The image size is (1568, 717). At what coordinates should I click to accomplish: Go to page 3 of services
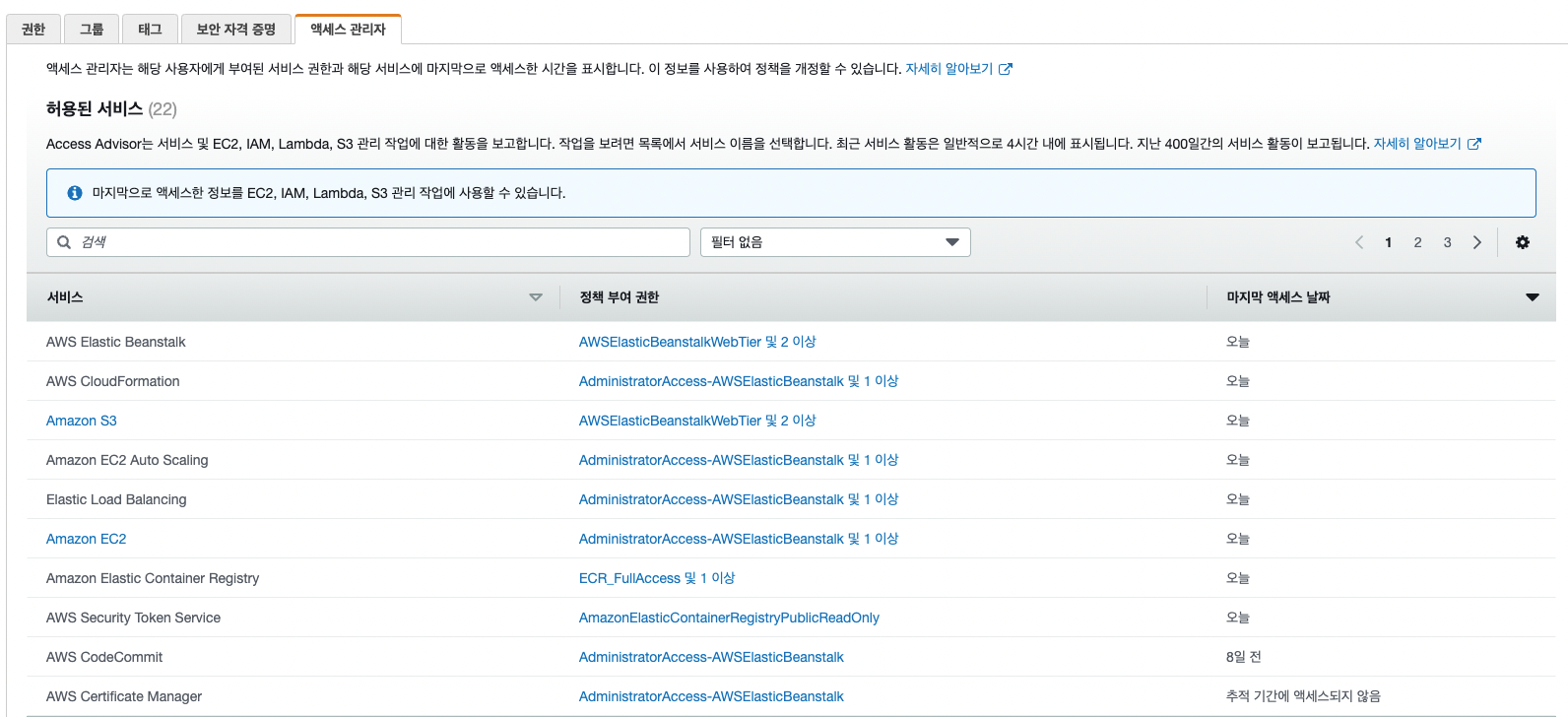click(1447, 242)
